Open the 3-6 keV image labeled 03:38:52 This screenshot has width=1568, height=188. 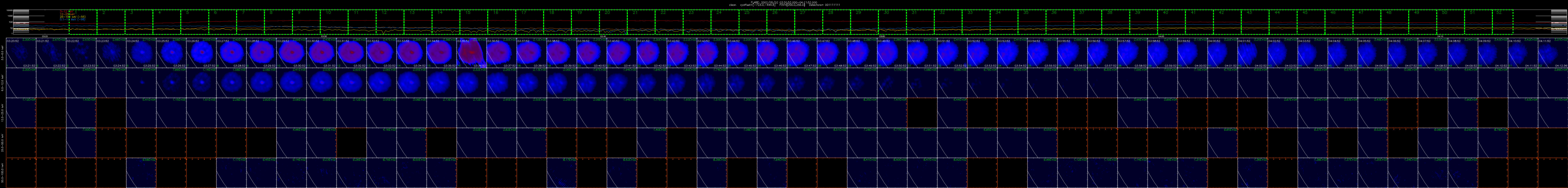pos(562,53)
